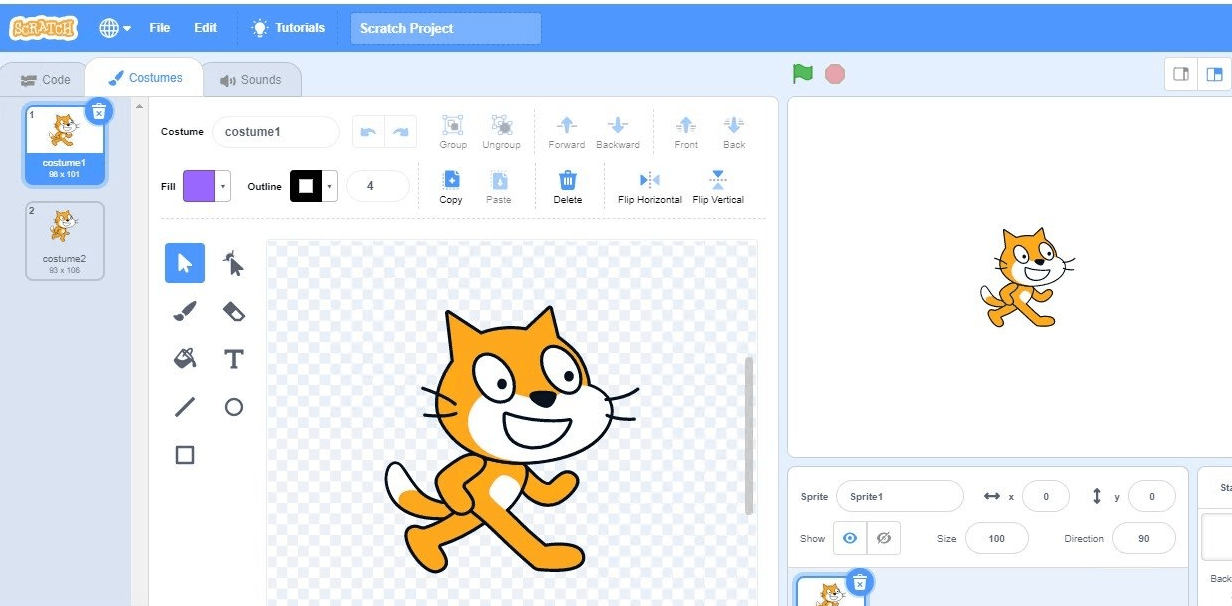Select the Brush tool
This screenshot has width=1232, height=606.
(x=185, y=312)
